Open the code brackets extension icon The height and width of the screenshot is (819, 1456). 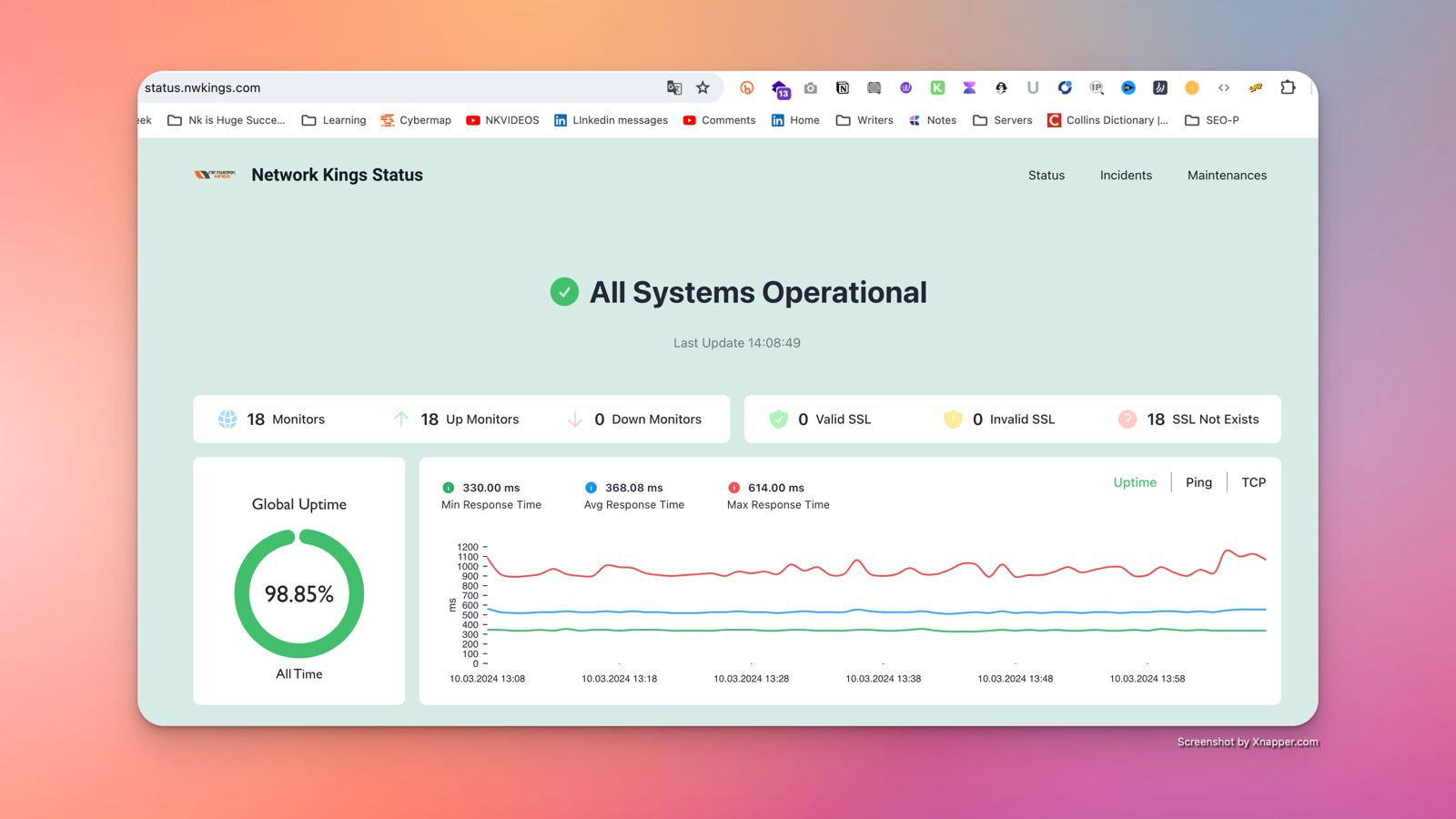tap(1224, 87)
